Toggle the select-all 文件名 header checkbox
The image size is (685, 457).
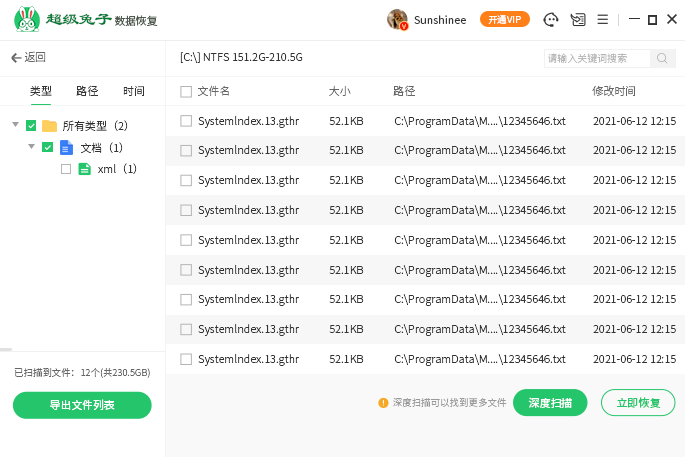point(186,92)
